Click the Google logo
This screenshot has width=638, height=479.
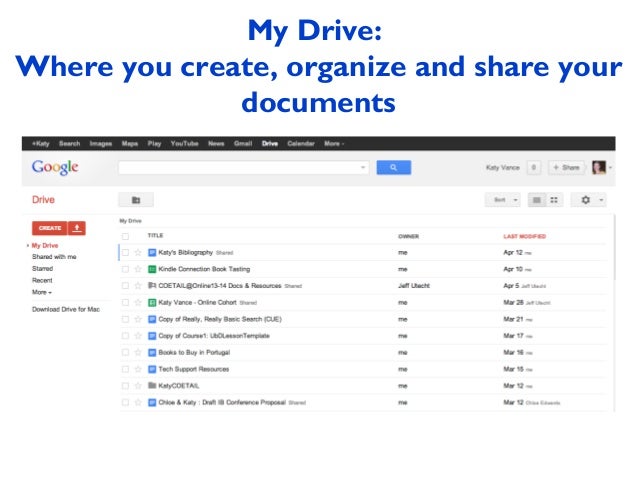[x=55, y=167]
